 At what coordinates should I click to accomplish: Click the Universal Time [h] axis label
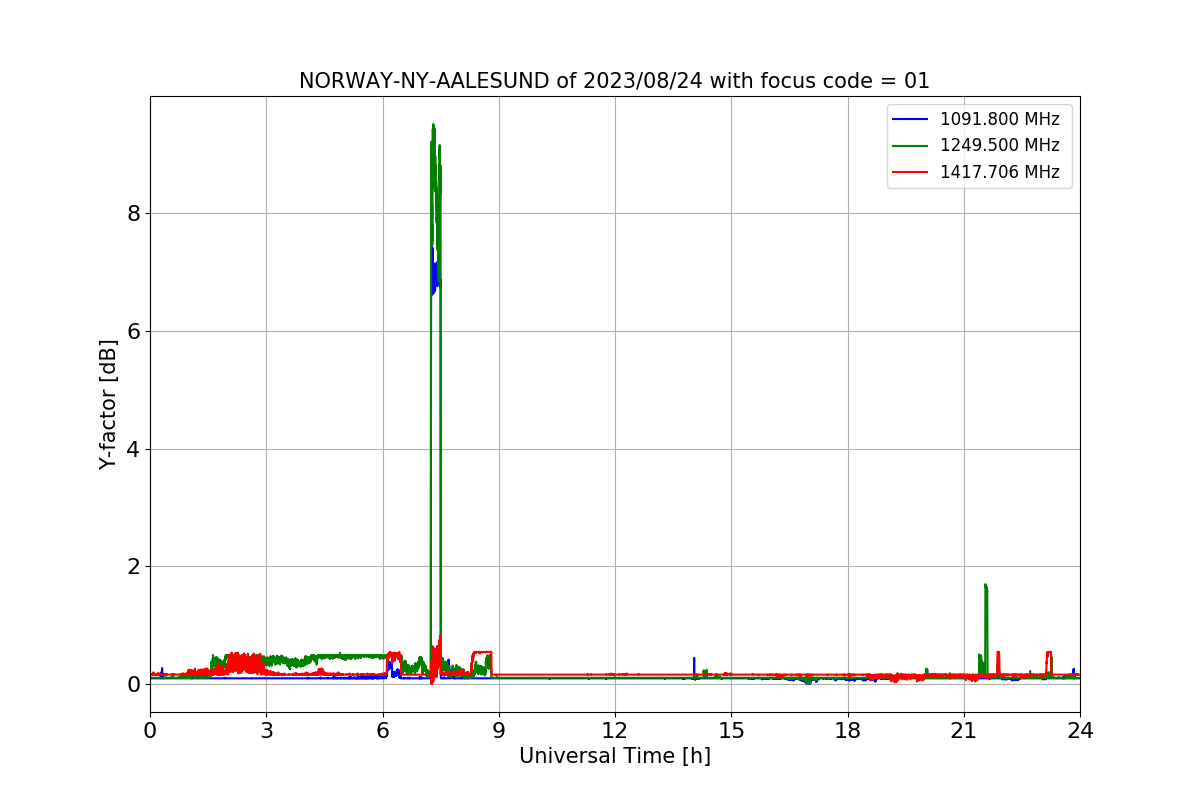coord(614,757)
